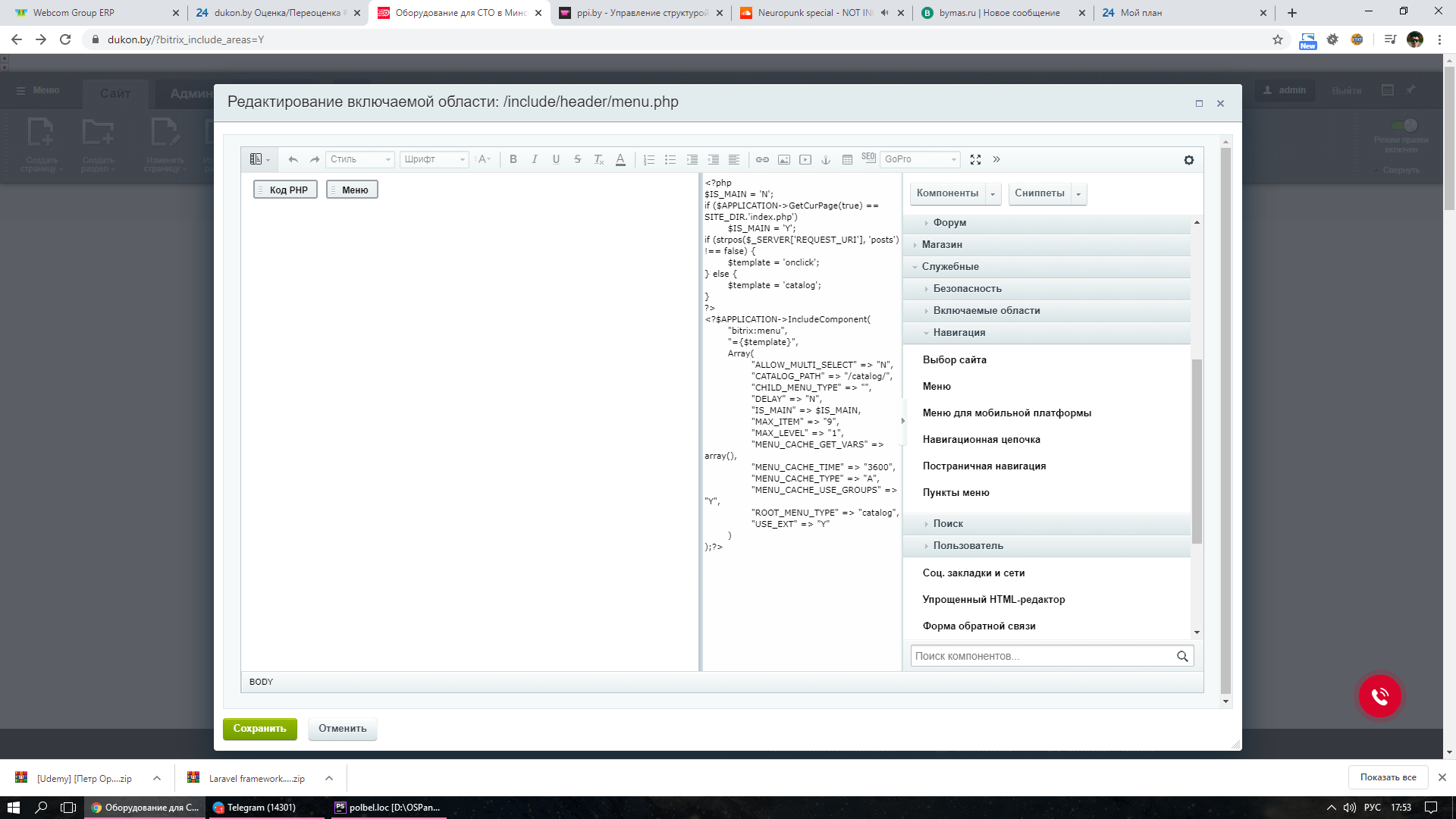Click the component search field
This screenshot has height=819, width=1456.
(1043, 656)
